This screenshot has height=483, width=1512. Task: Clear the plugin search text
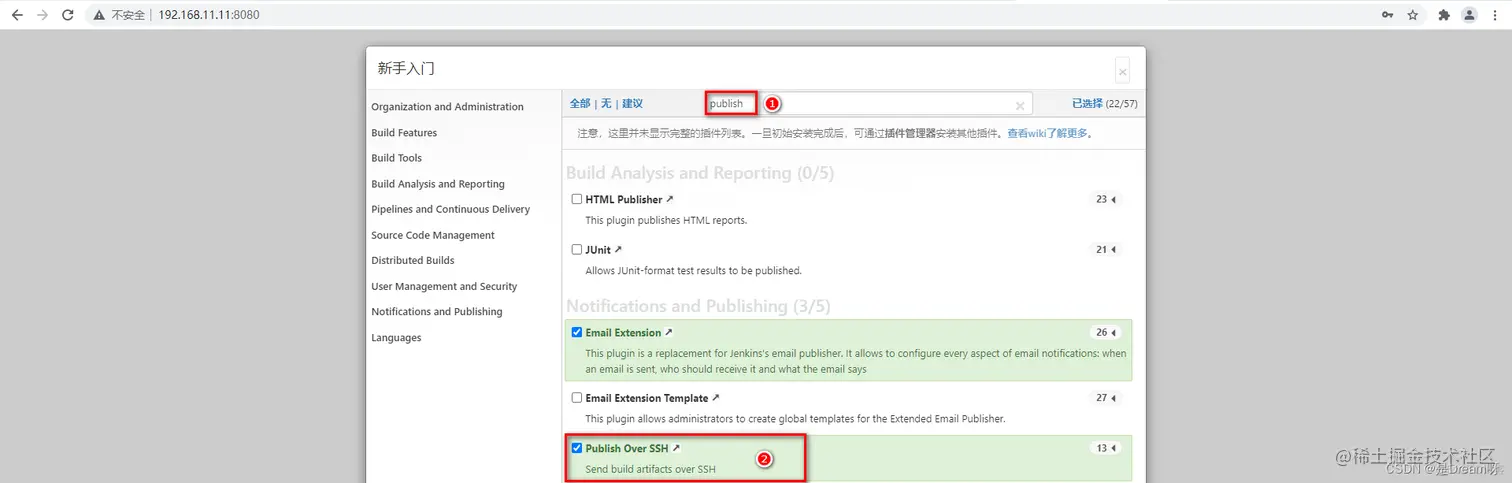pyautogui.click(x=1020, y=104)
